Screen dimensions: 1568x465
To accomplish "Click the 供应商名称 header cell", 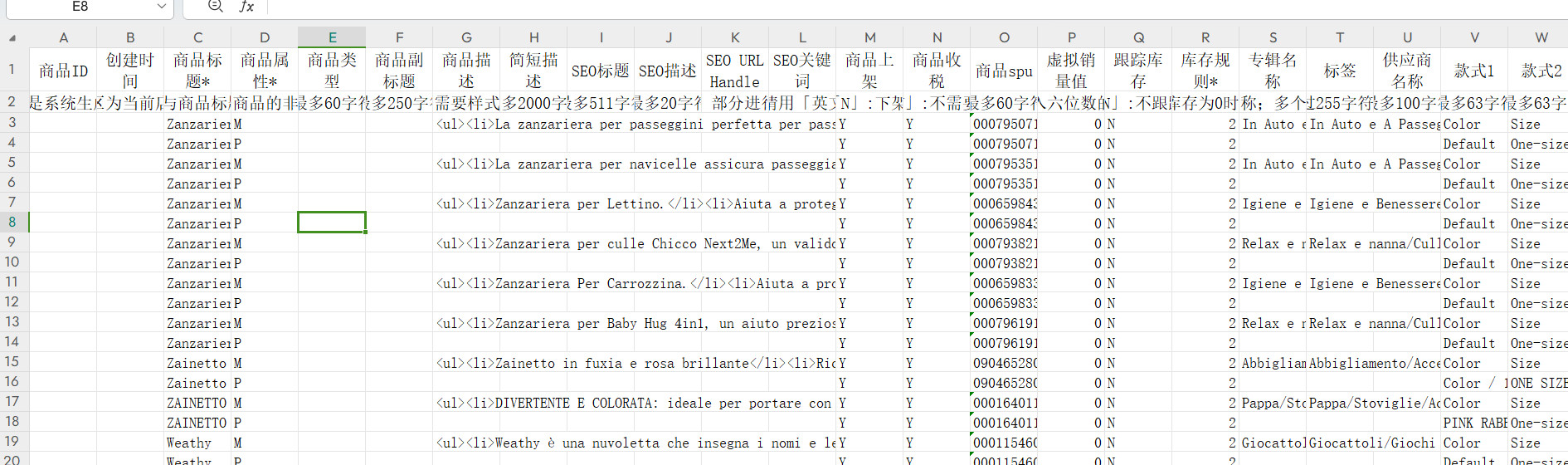I will [1407, 71].
